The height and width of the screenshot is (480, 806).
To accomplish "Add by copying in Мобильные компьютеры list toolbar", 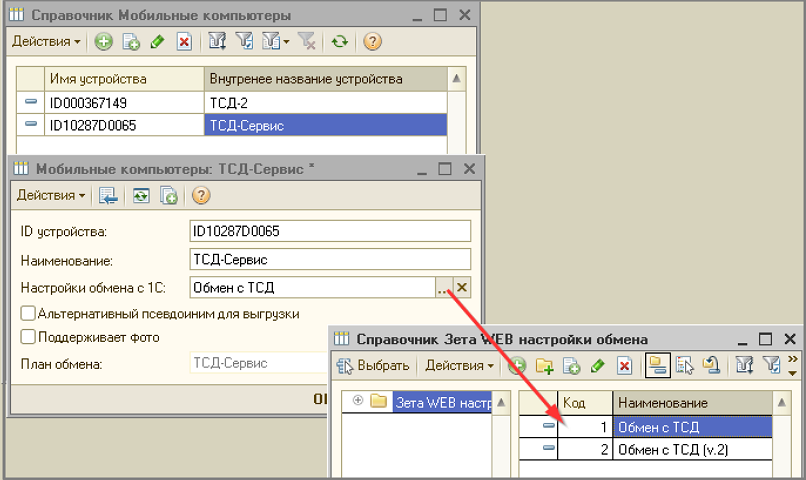I will tap(131, 42).
